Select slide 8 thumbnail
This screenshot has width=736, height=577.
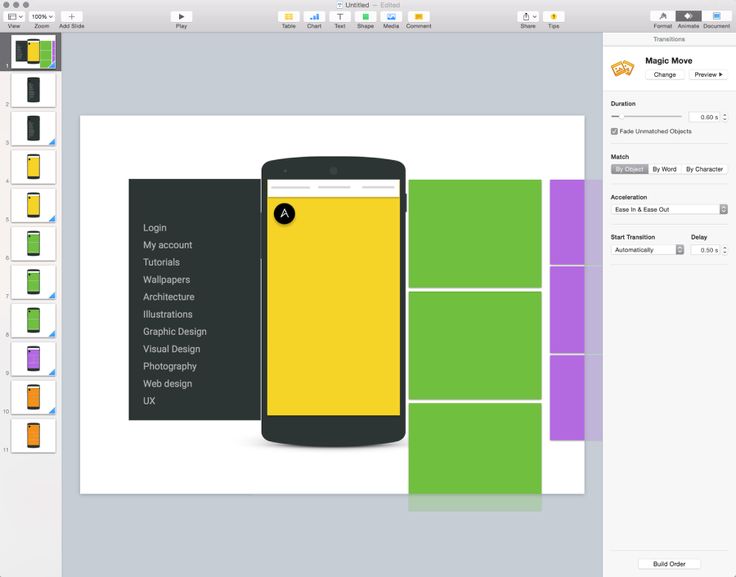[x=33, y=321]
